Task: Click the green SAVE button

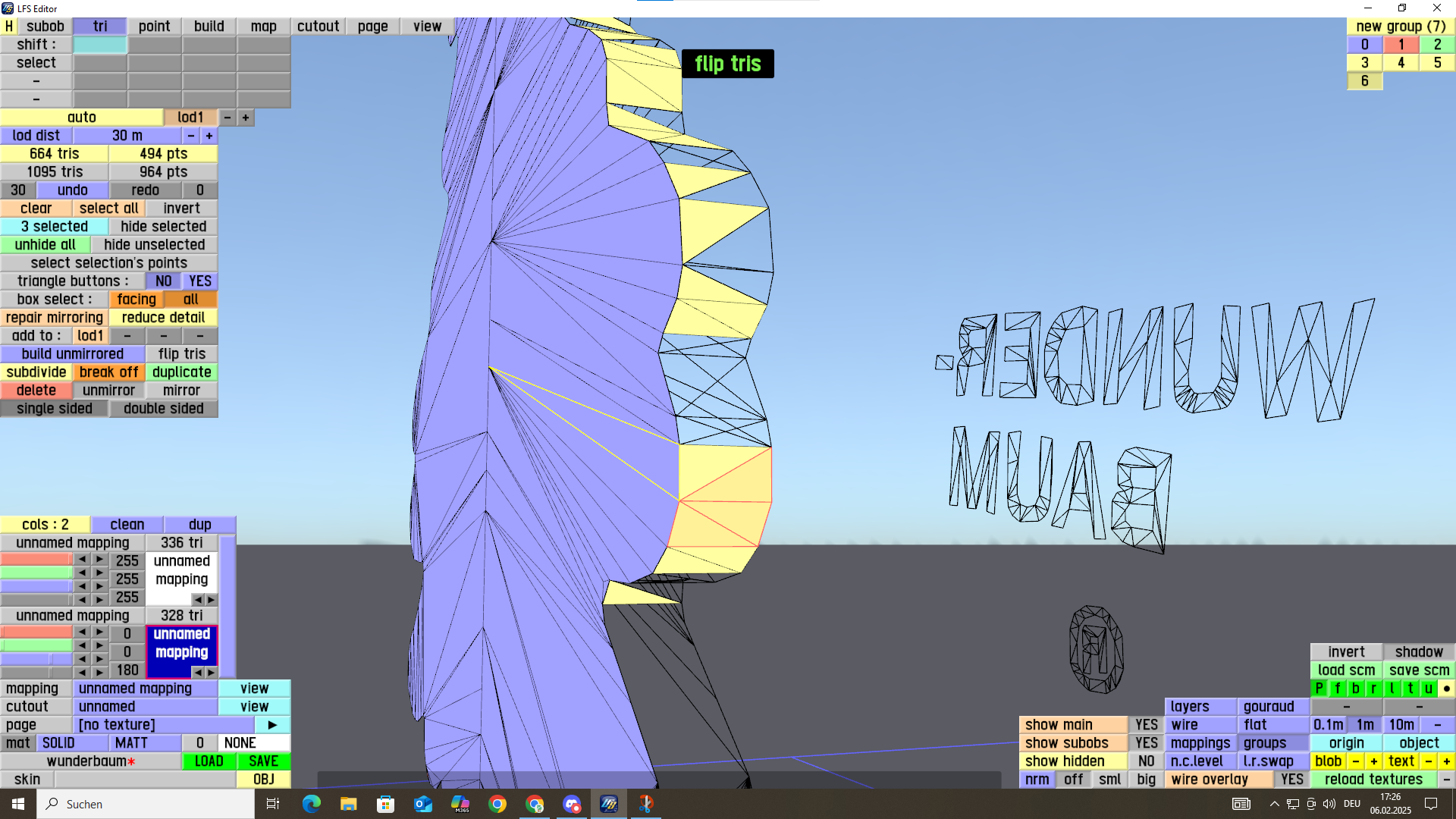Action: [x=263, y=761]
